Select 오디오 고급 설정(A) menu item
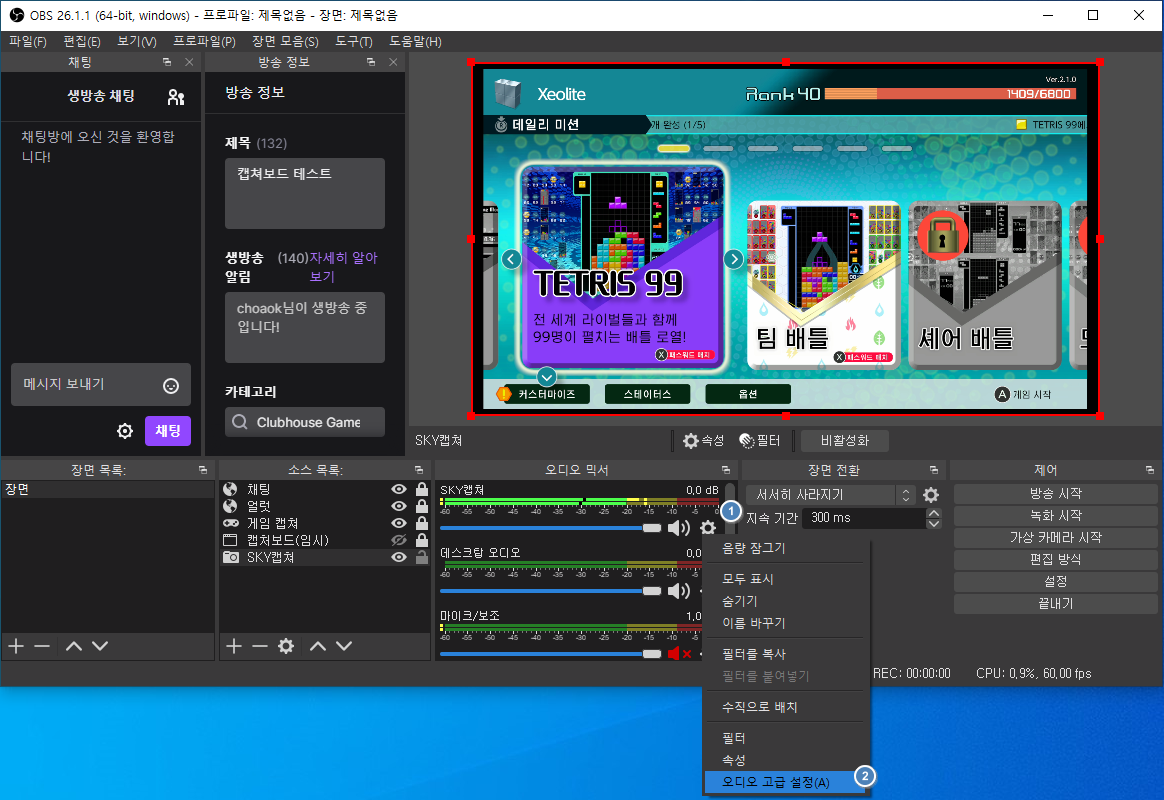This screenshot has width=1164, height=800. (785, 782)
